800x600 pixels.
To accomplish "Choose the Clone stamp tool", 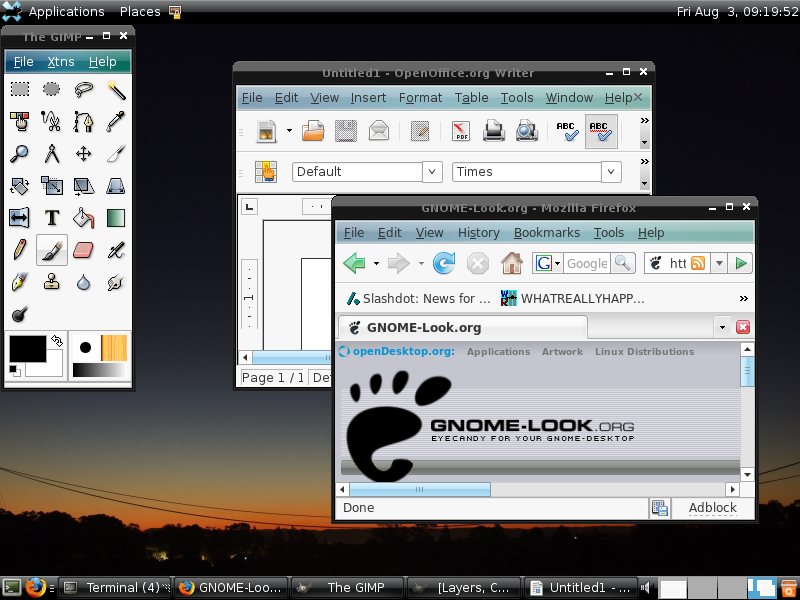I will (x=52, y=282).
